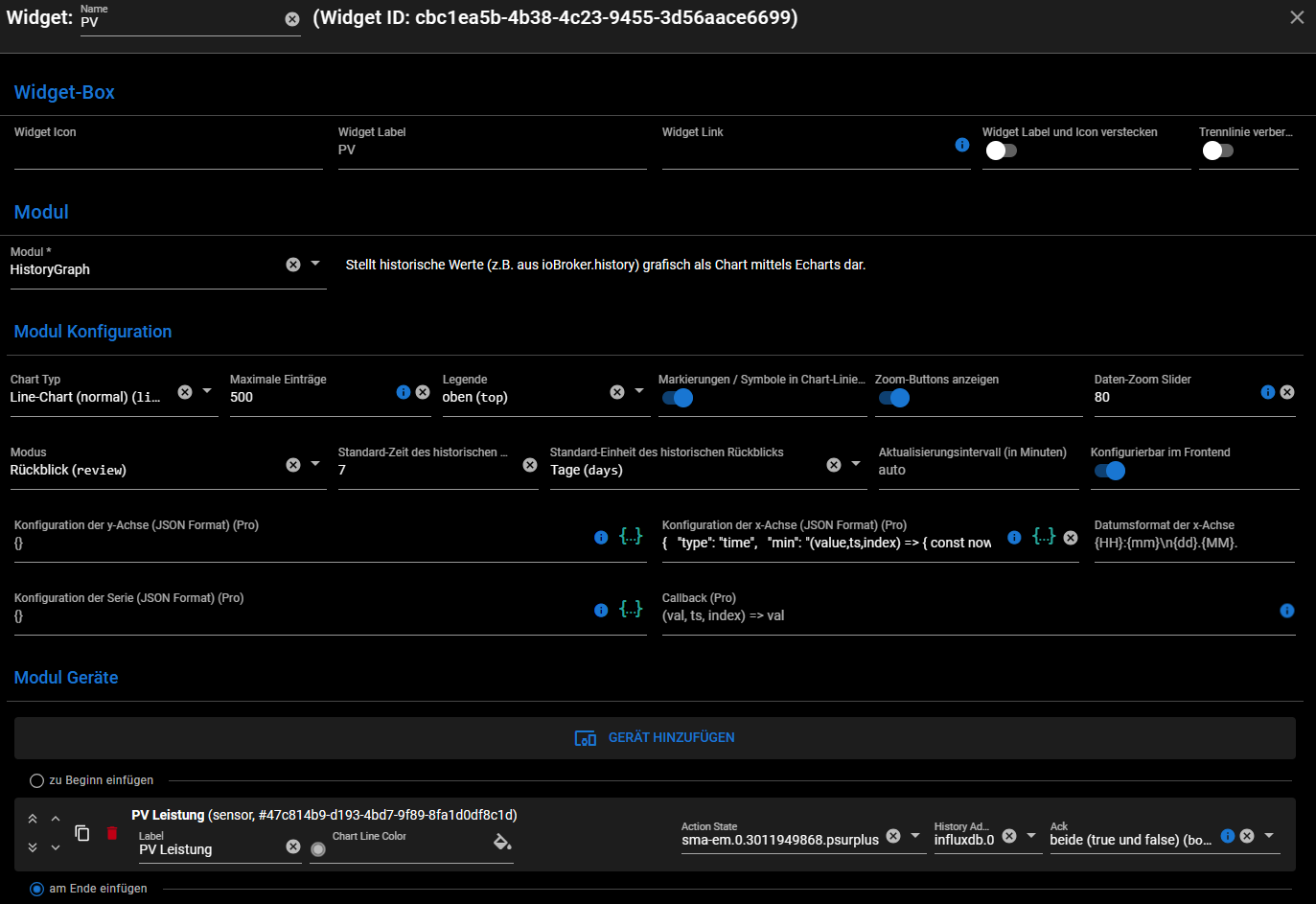Click the Datumsformat der x-Achse field
Viewport: 1316px width, 904px height.
(x=1194, y=544)
